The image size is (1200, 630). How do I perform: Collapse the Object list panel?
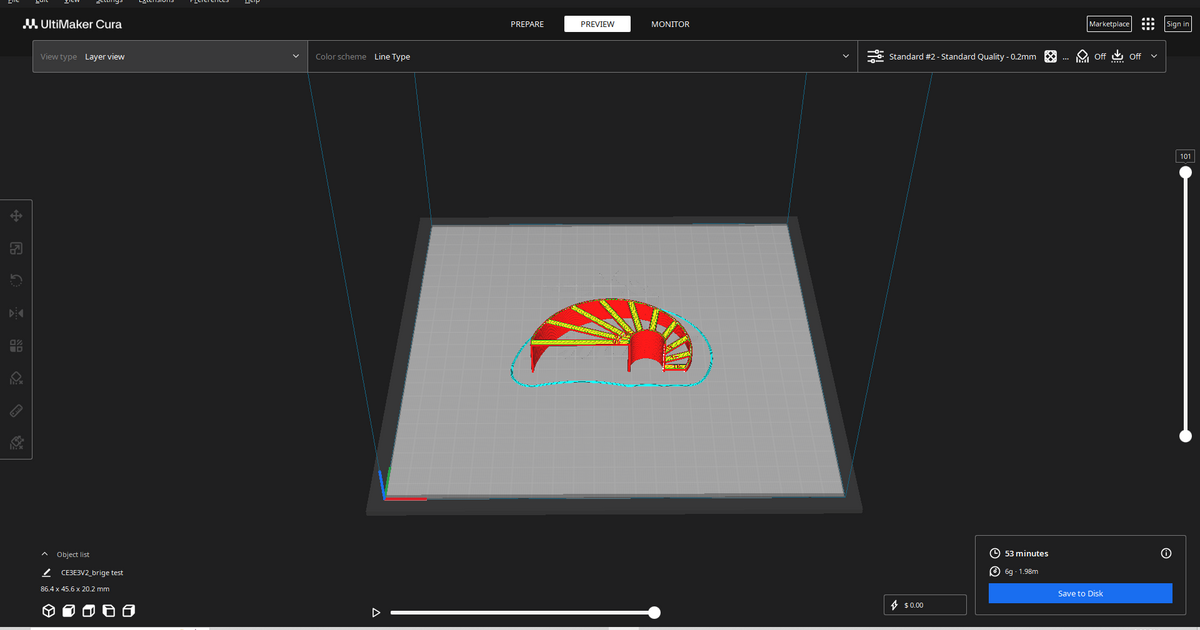pos(44,553)
